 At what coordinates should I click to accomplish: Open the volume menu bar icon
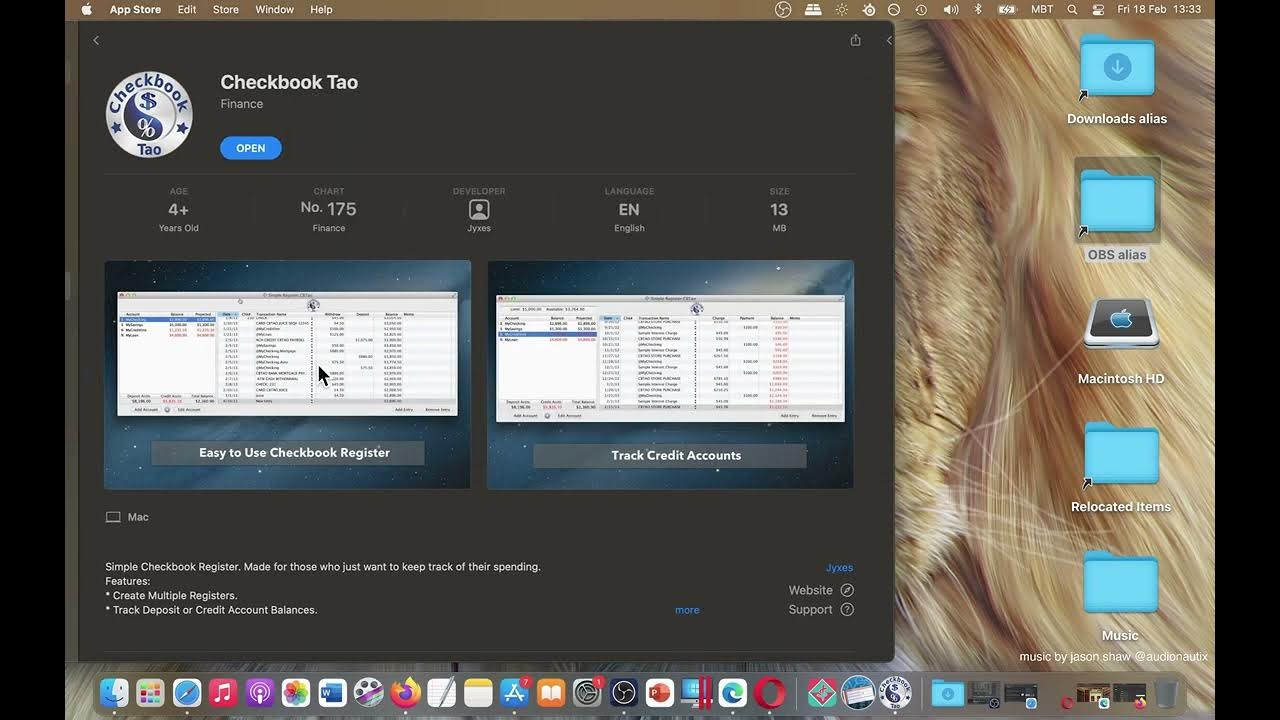point(950,9)
